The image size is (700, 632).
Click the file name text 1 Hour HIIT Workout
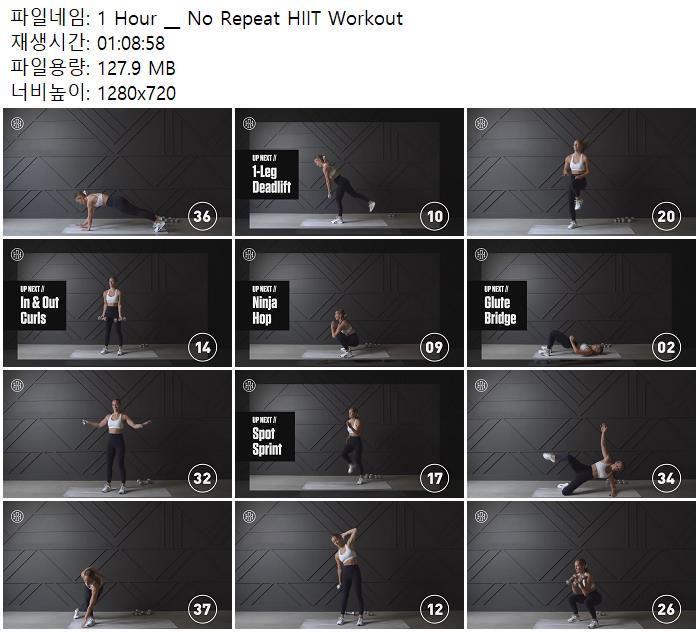click(250, 19)
